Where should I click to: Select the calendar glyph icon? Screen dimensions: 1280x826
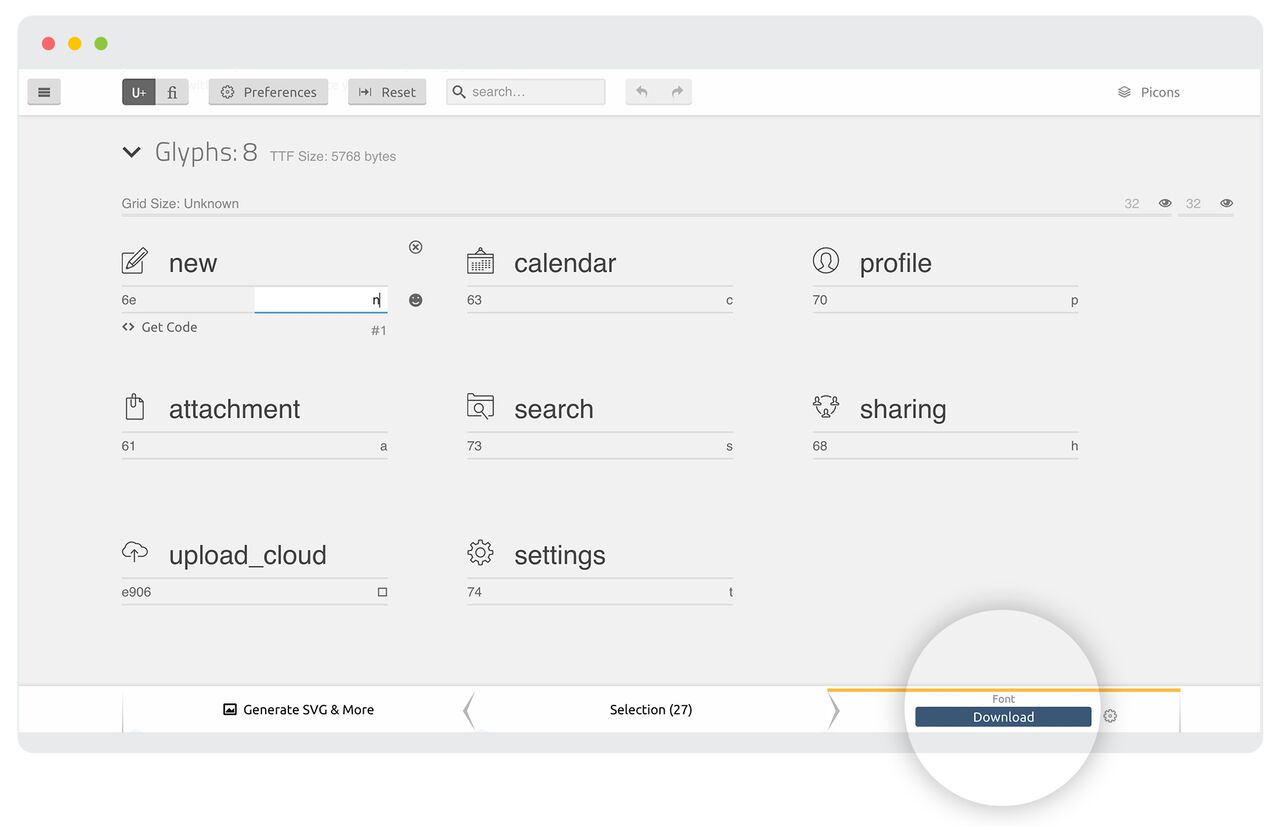[x=481, y=262]
